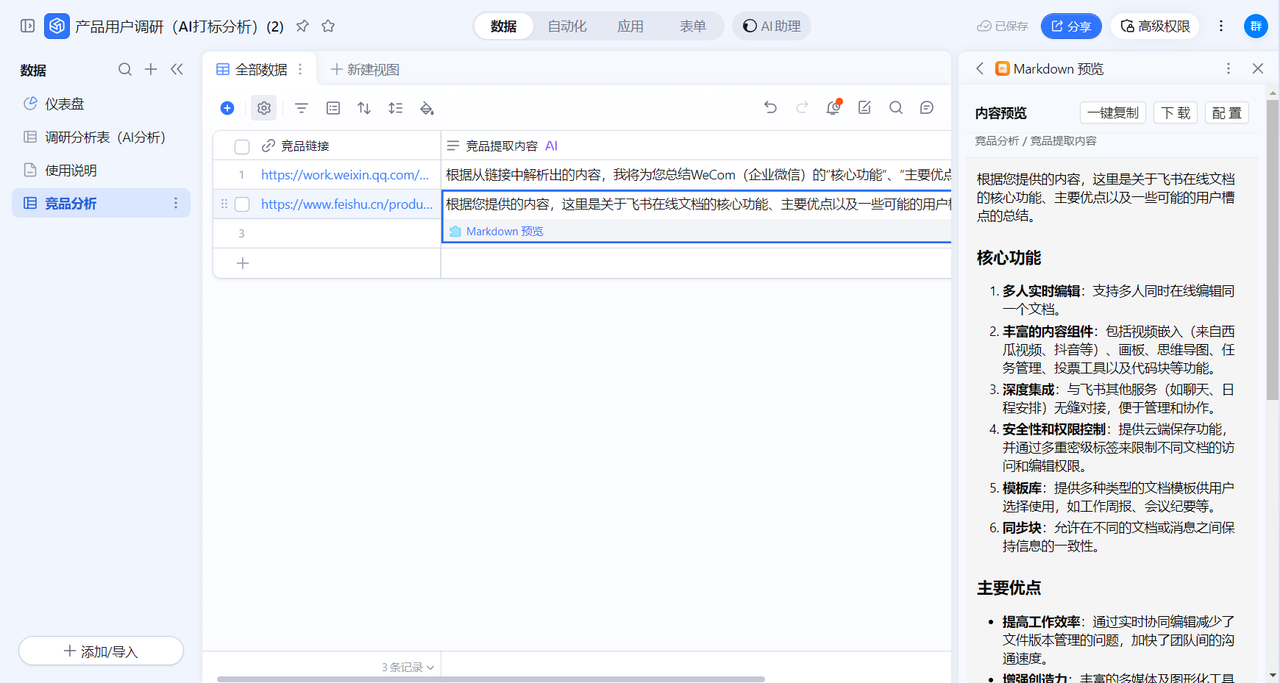1280x683 pixels.
Task: Switch to the 表单 tab
Action: click(x=693, y=26)
